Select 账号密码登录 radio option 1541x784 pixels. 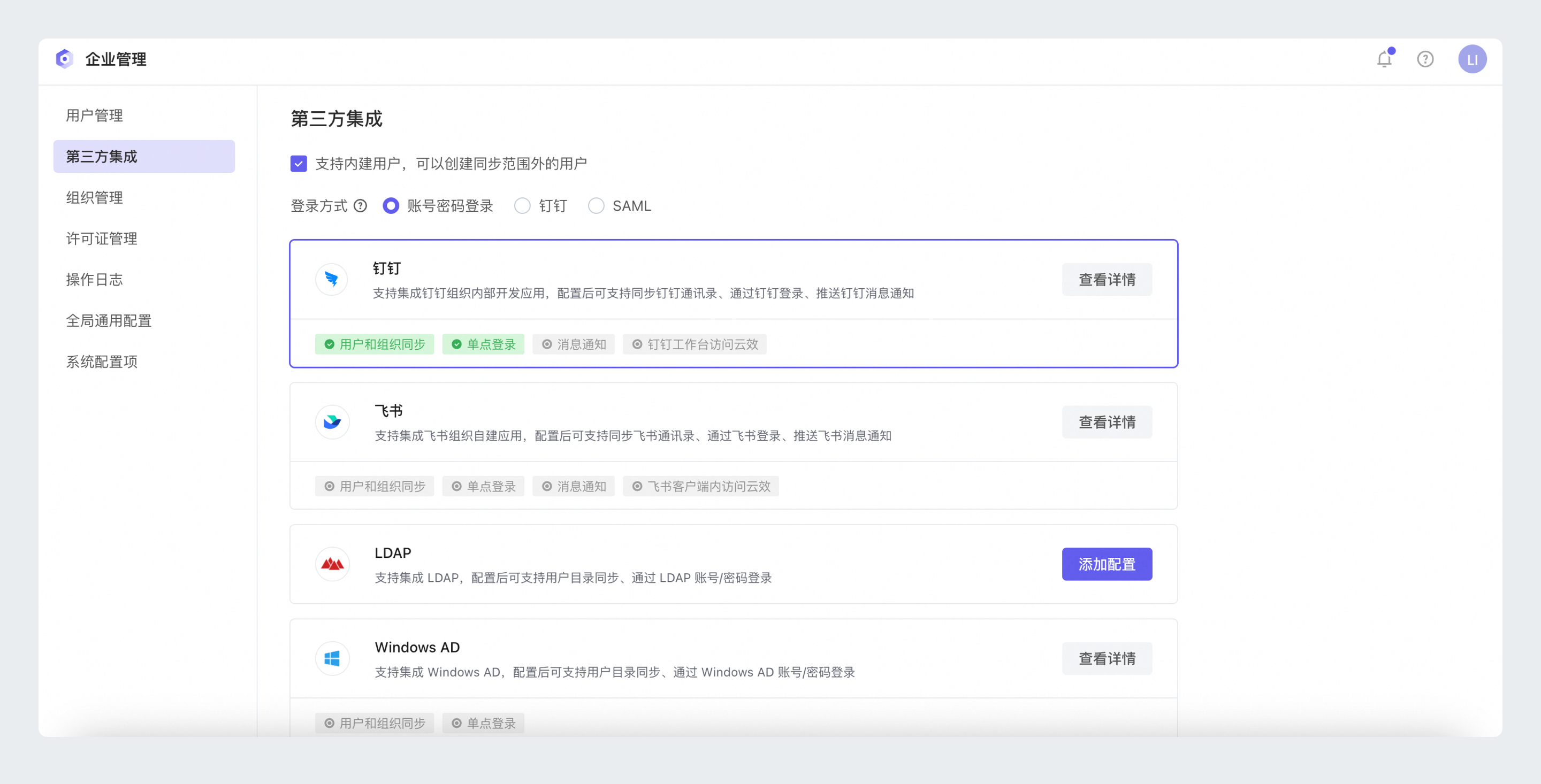tap(391, 206)
